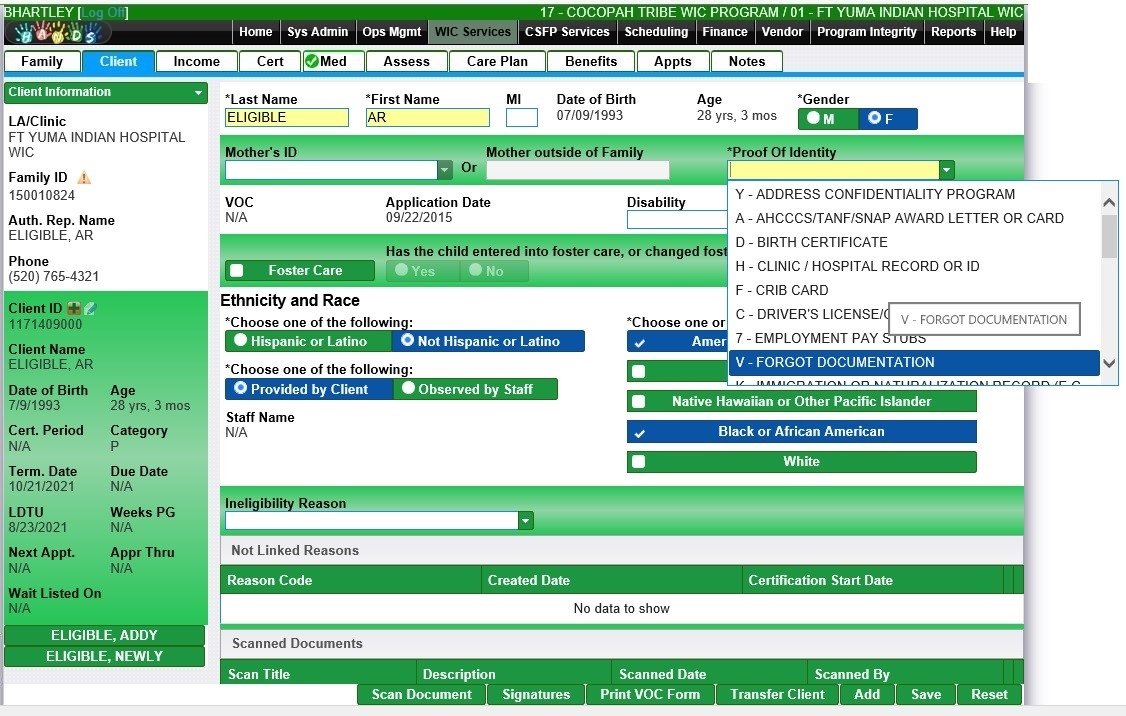Expand the Ineligibility Reason dropdown
The image size is (1126, 716).
click(x=525, y=521)
